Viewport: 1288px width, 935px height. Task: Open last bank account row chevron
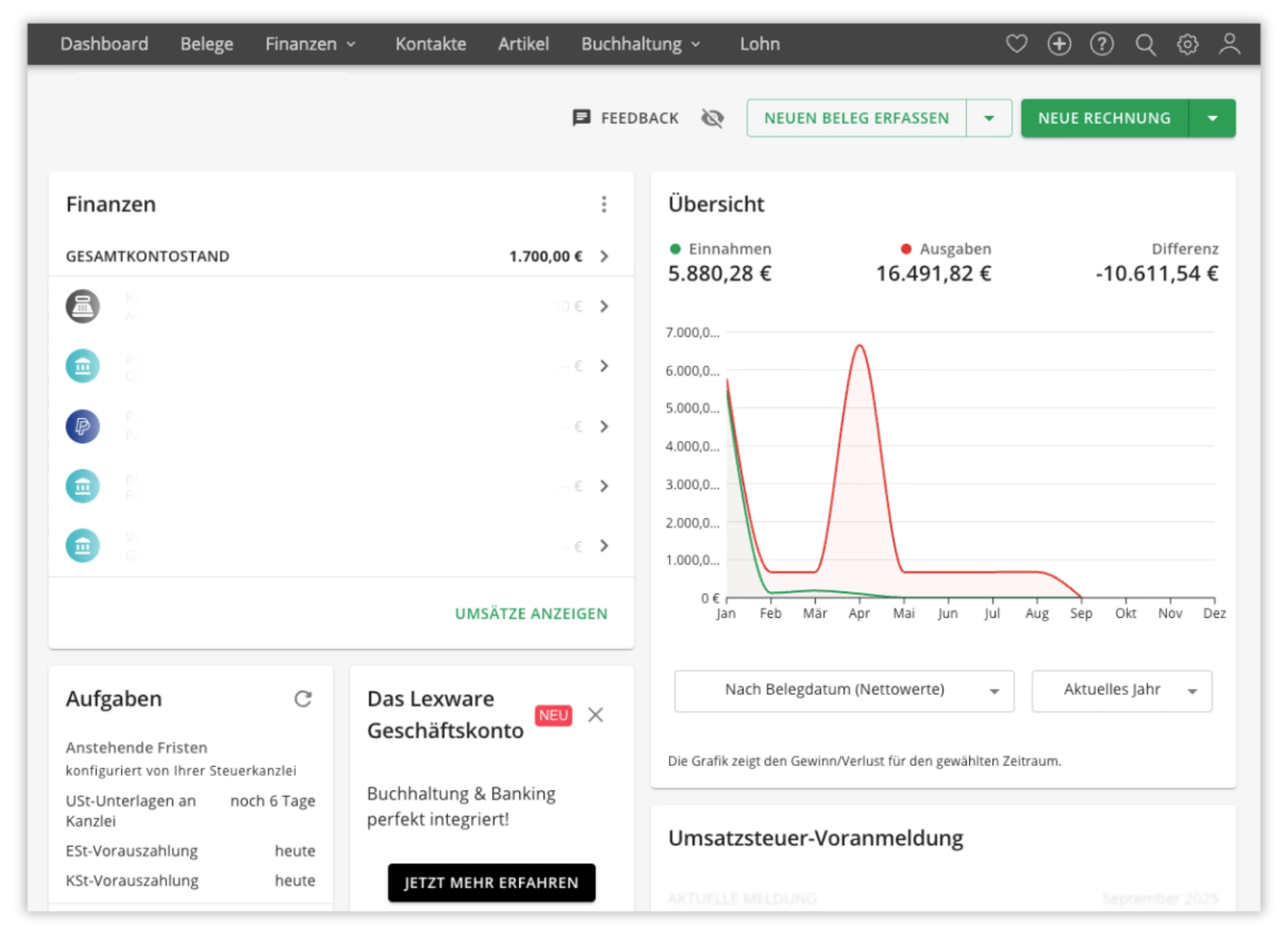click(x=604, y=546)
